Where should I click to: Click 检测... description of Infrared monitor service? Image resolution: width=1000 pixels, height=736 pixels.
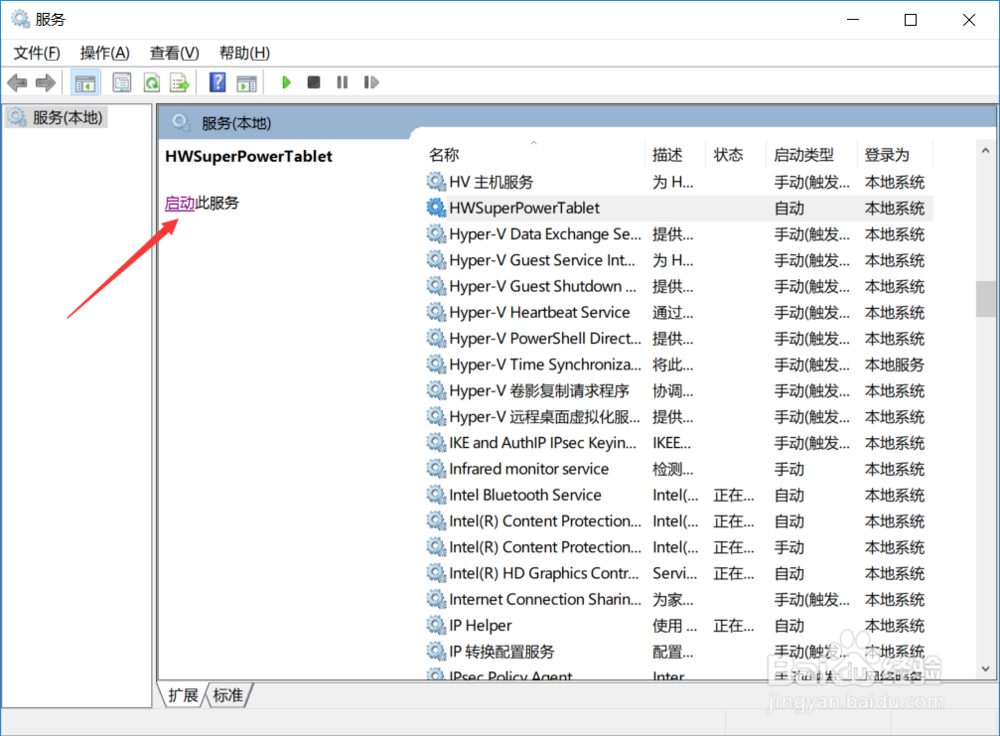pyautogui.click(x=672, y=469)
